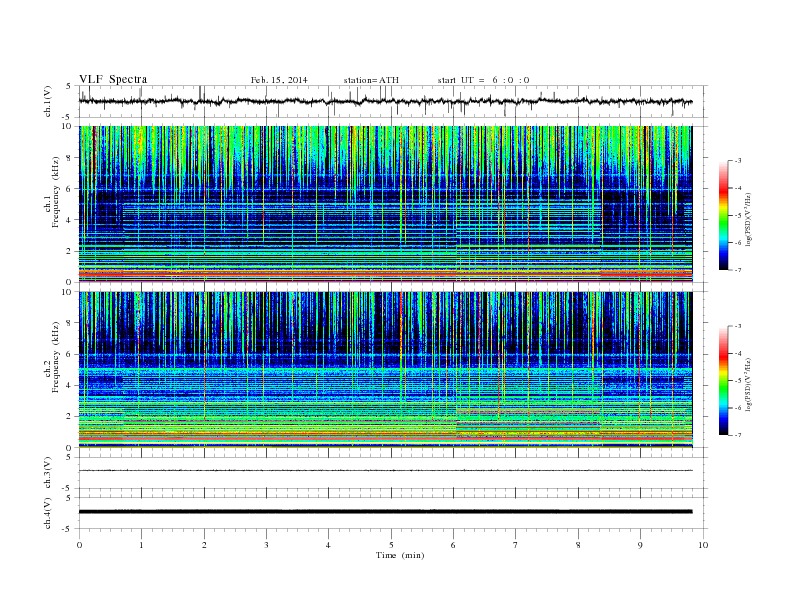The height and width of the screenshot is (612, 792).
Task: Click time axis tick label "10"
Action: coord(703,545)
